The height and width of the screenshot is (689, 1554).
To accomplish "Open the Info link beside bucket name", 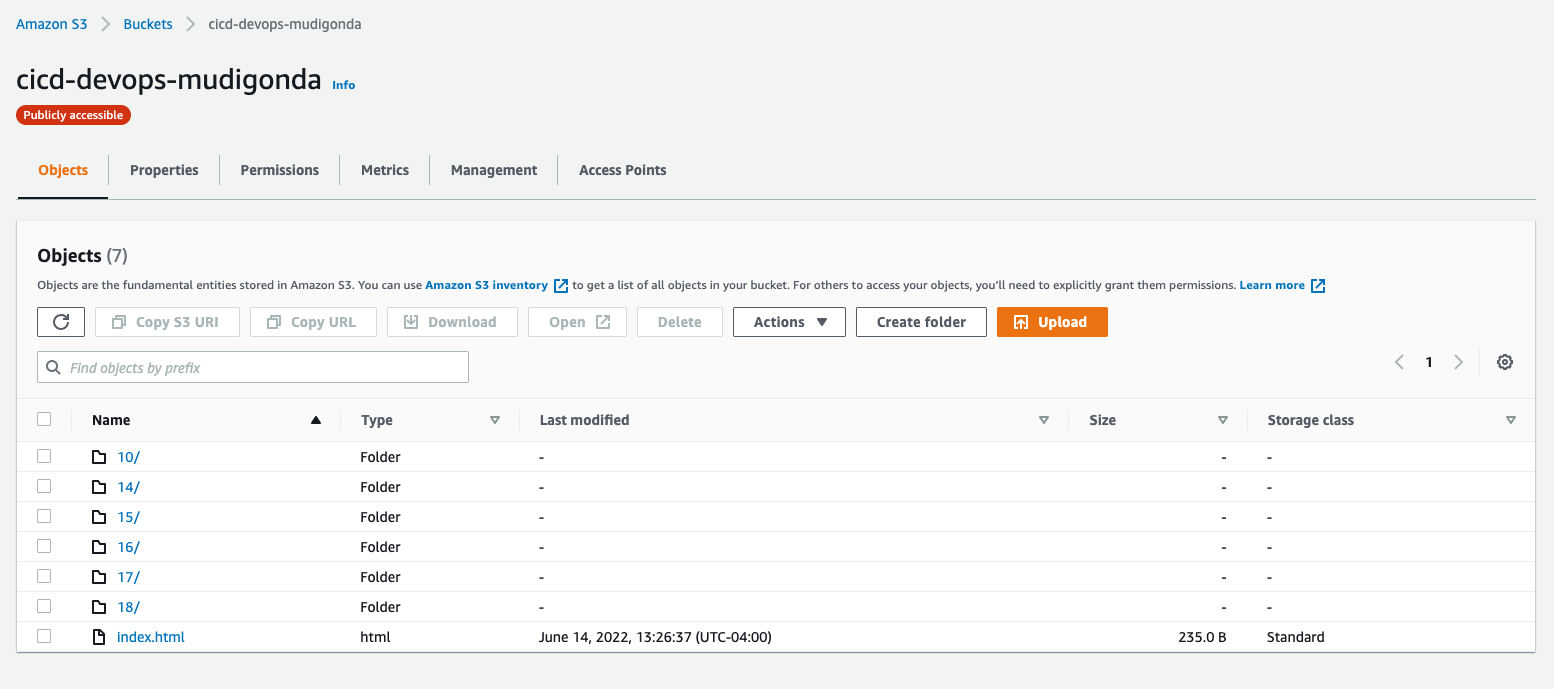I will click(343, 85).
